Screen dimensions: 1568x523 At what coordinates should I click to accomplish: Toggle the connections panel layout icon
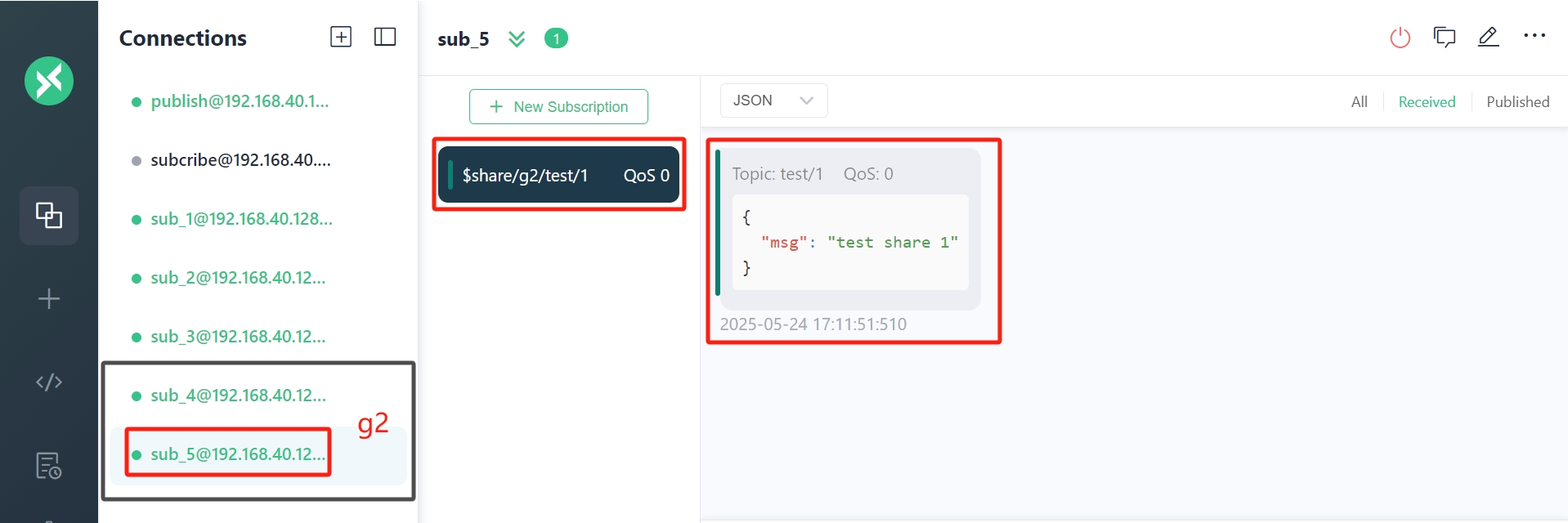point(385,37)
